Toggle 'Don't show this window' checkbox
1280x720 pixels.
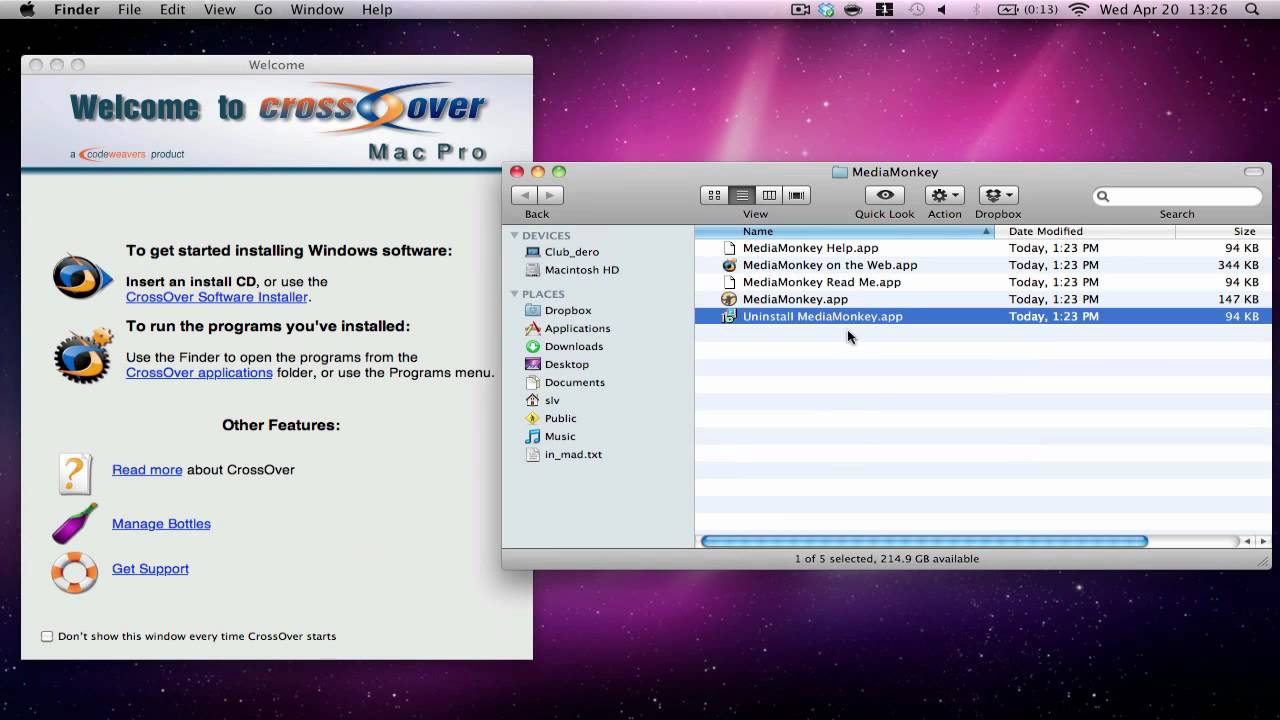[x=47, y=636]
